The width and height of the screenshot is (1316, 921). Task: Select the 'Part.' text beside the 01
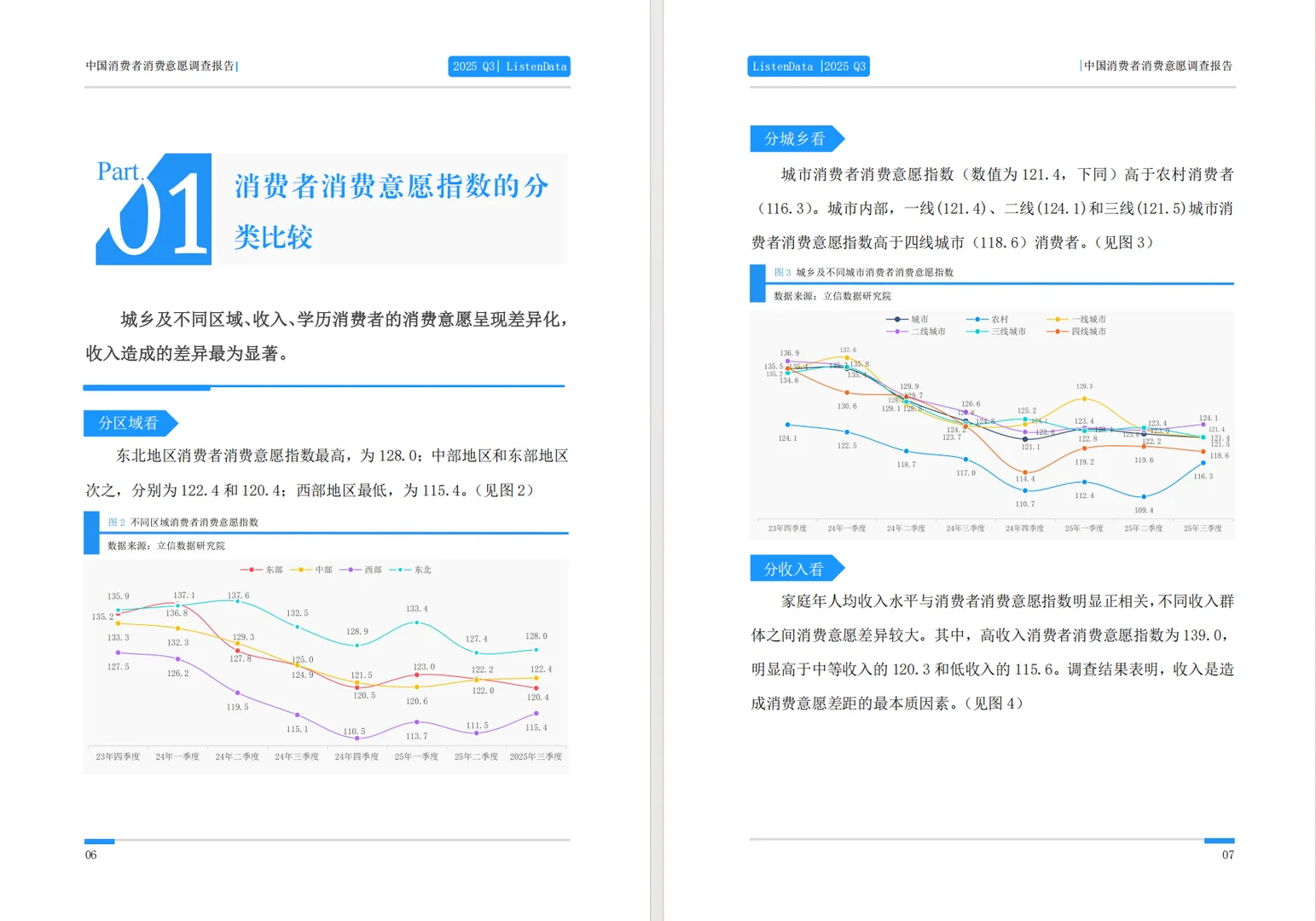coord(120,171)
